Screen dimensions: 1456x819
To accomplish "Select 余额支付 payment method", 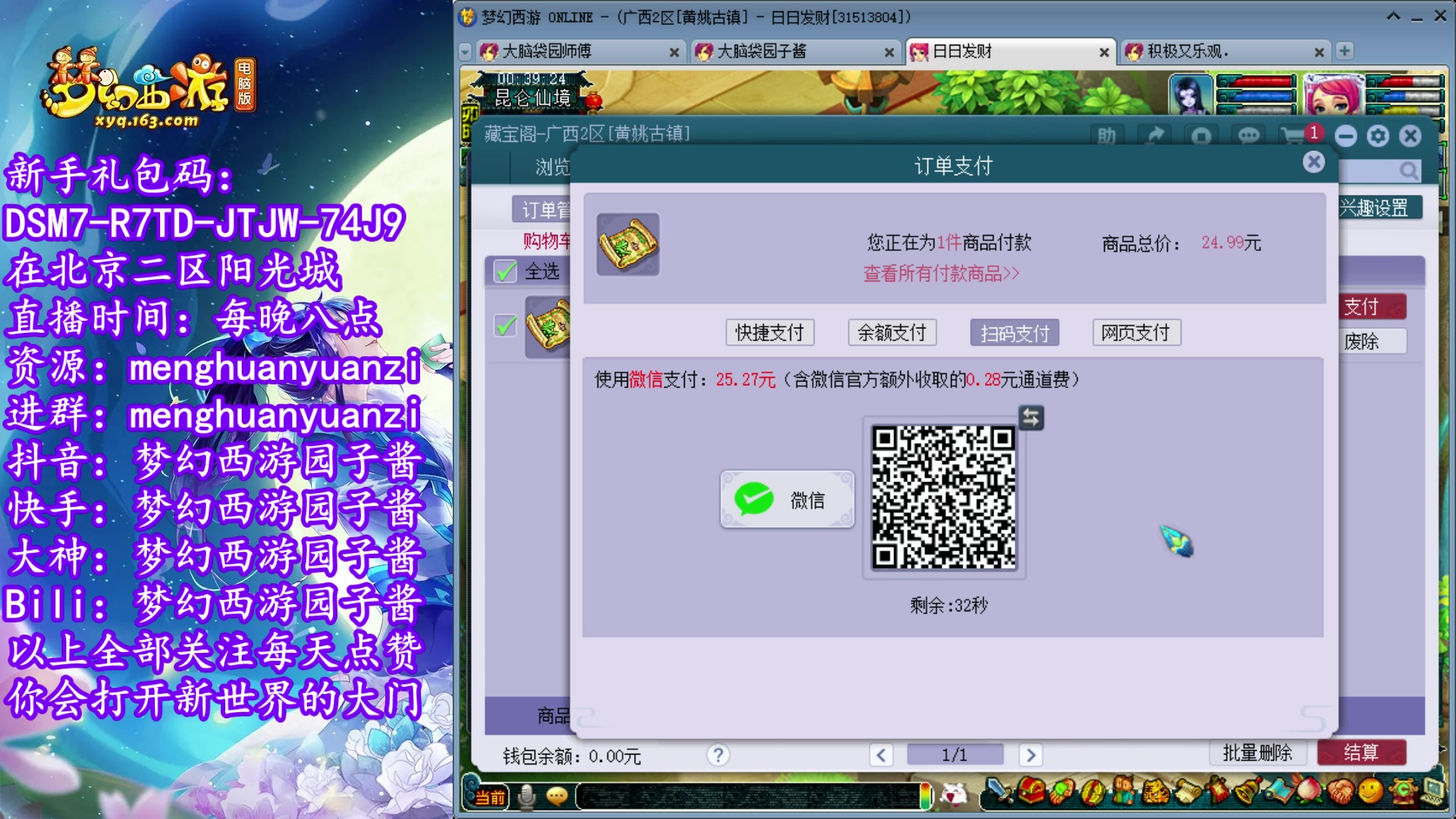I will (x=892, y=332).
